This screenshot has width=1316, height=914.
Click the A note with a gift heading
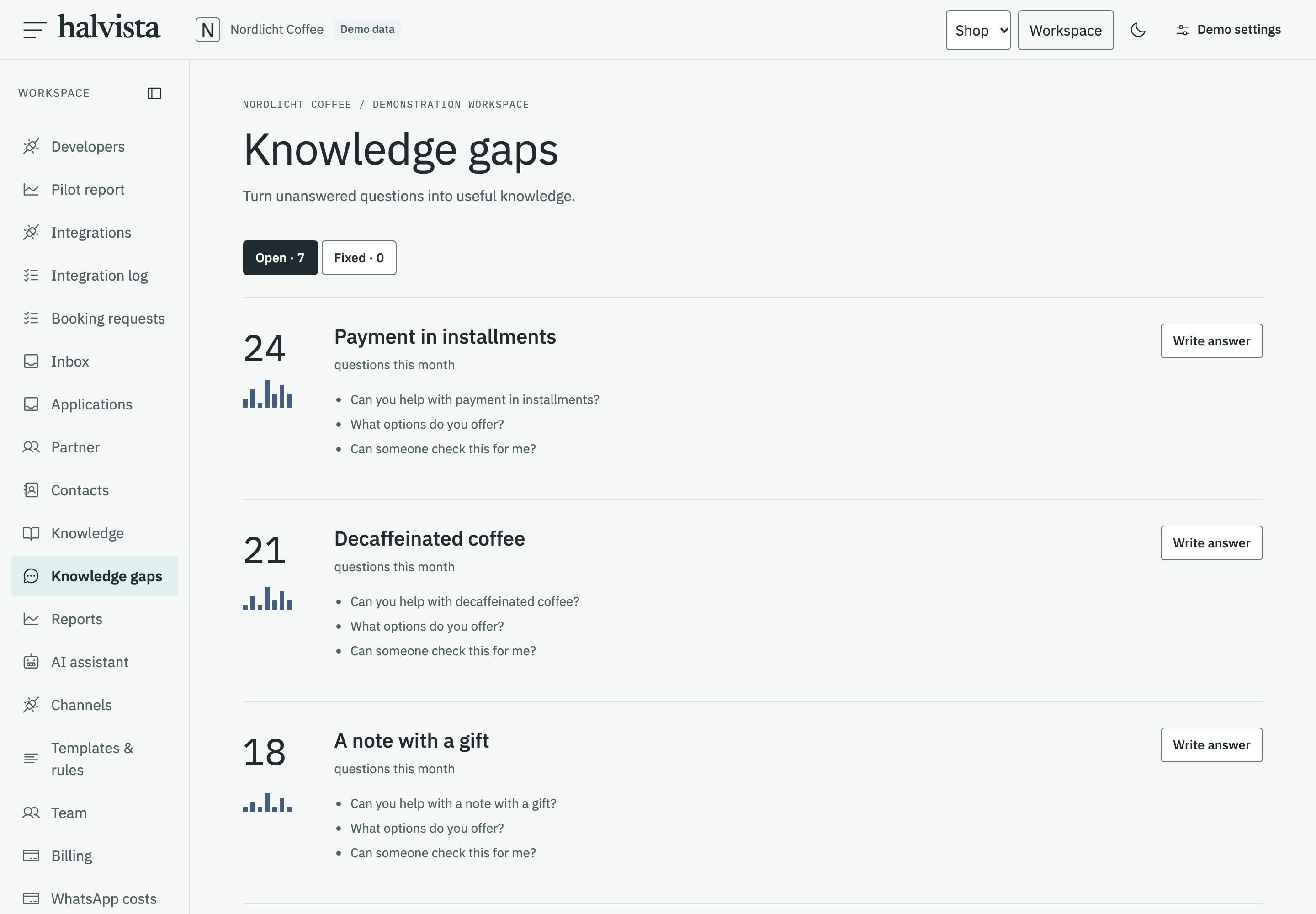pos(411,741)
